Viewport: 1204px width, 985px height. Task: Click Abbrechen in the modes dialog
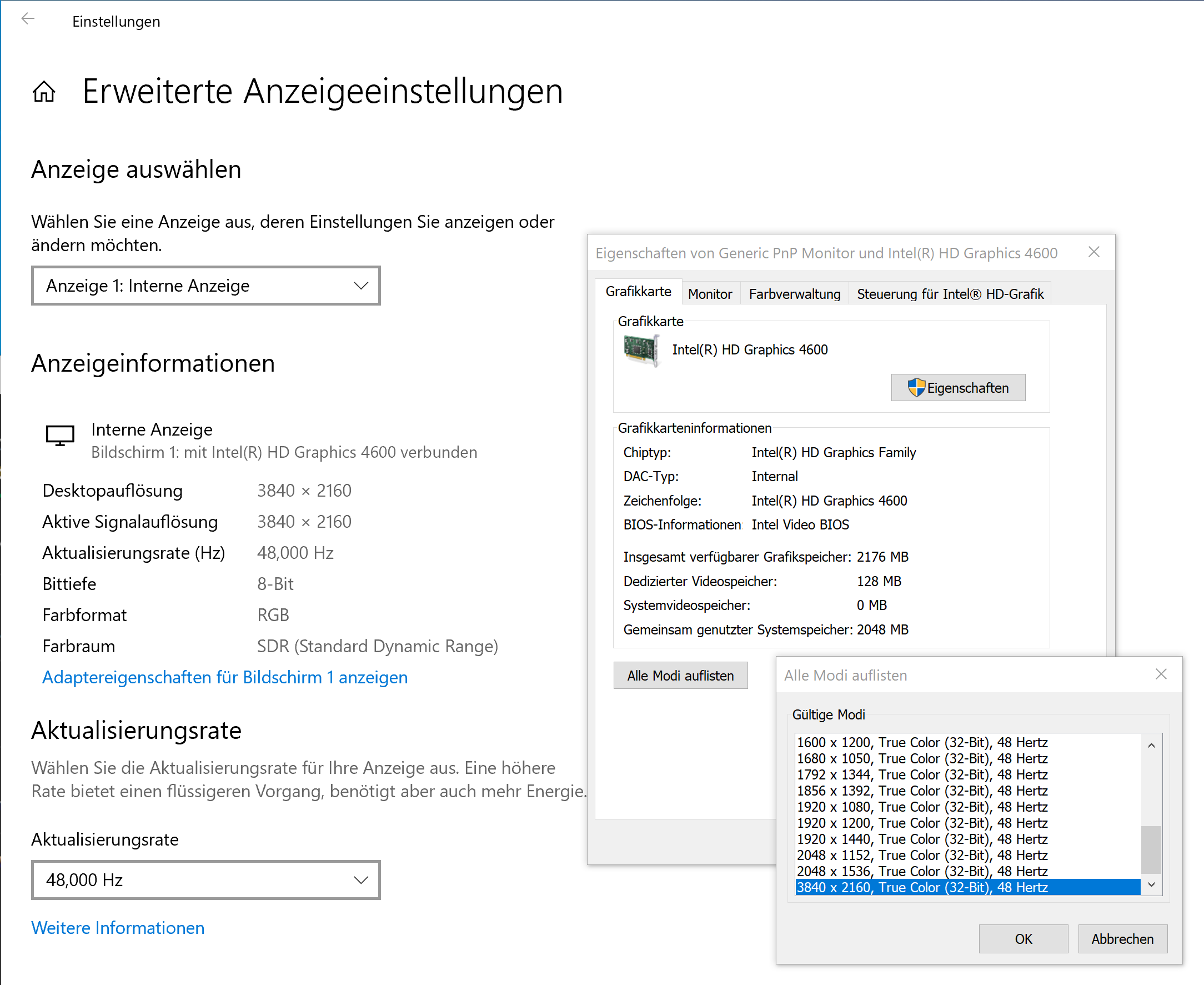pos(1122,939)
